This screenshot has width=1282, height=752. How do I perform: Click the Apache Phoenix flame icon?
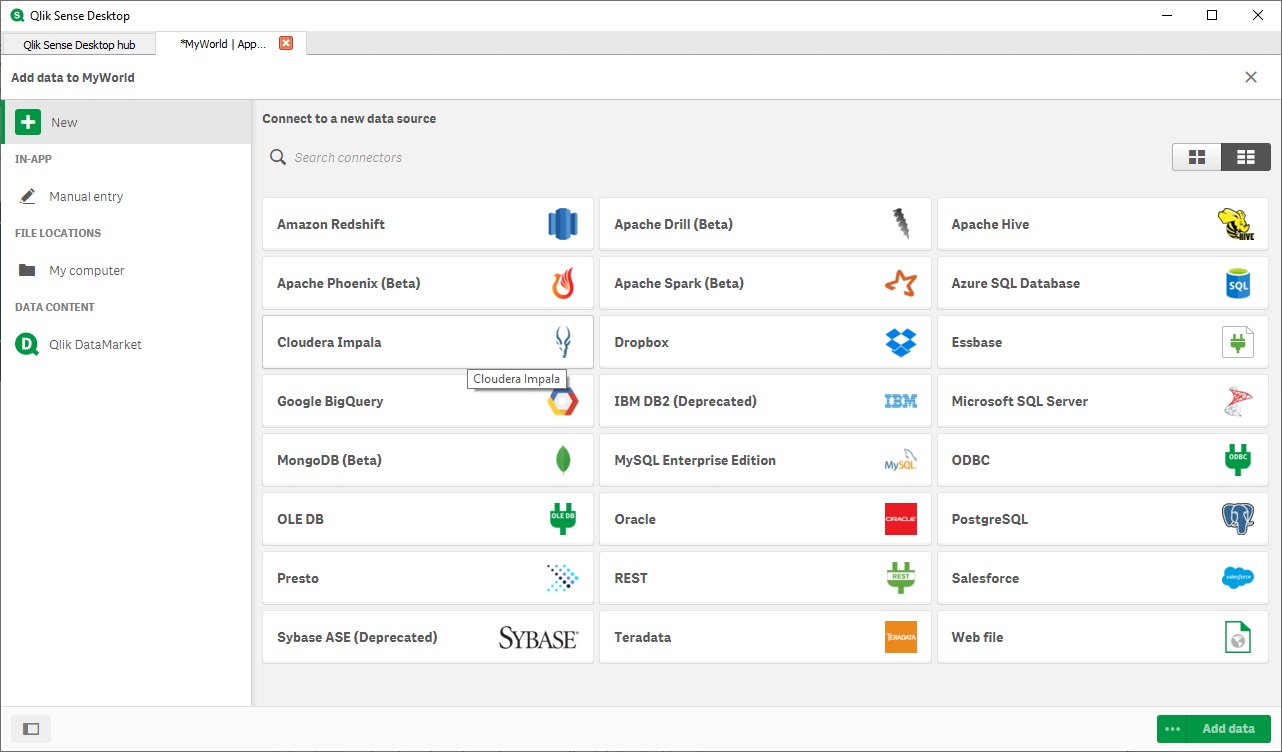(x=563, y=283)
